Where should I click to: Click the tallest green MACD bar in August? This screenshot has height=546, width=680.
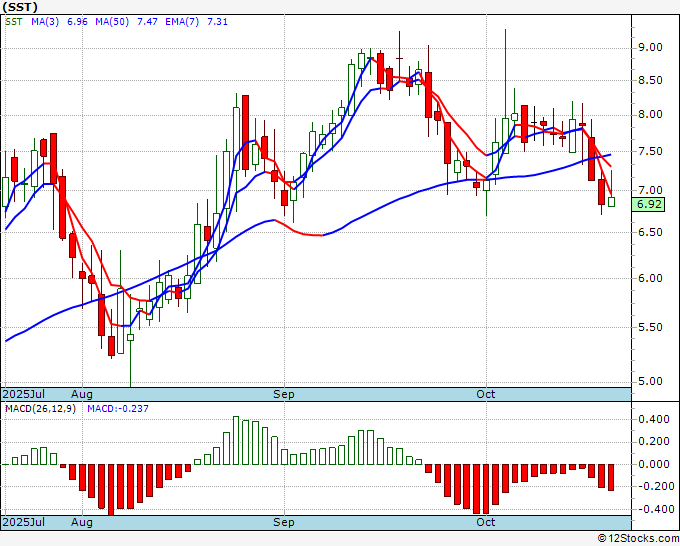click(236, 440)
